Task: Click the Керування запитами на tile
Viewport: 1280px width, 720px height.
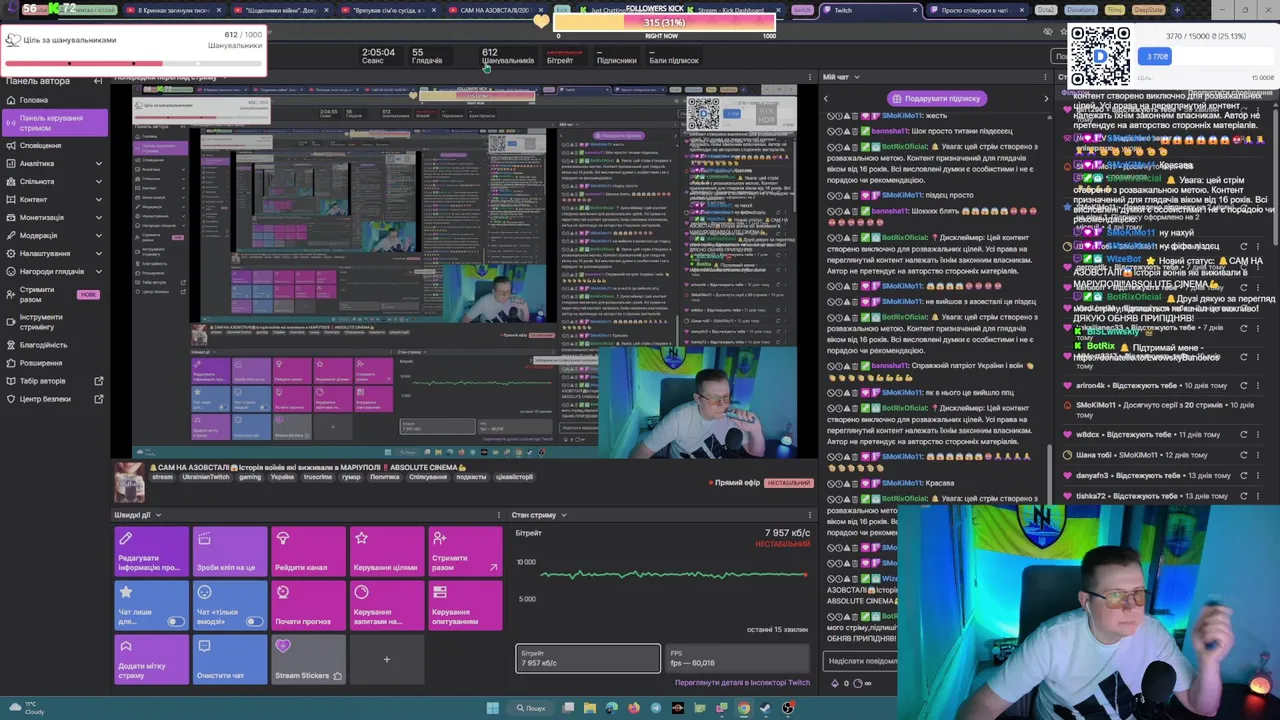Action: pos(387,605)
